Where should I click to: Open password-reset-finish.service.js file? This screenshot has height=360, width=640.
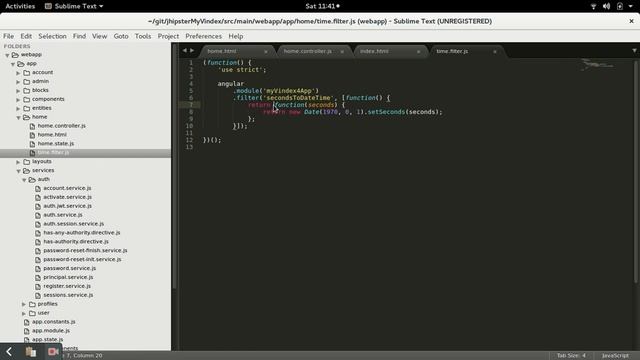click(x=85, y=251)
